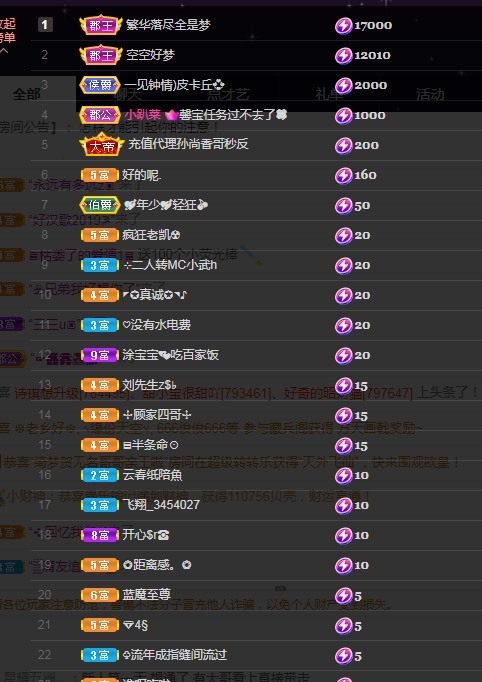Click the 4富 badge beside 真诚
The width and height of the screenshot is (482, 682).
tap(100, 295)
